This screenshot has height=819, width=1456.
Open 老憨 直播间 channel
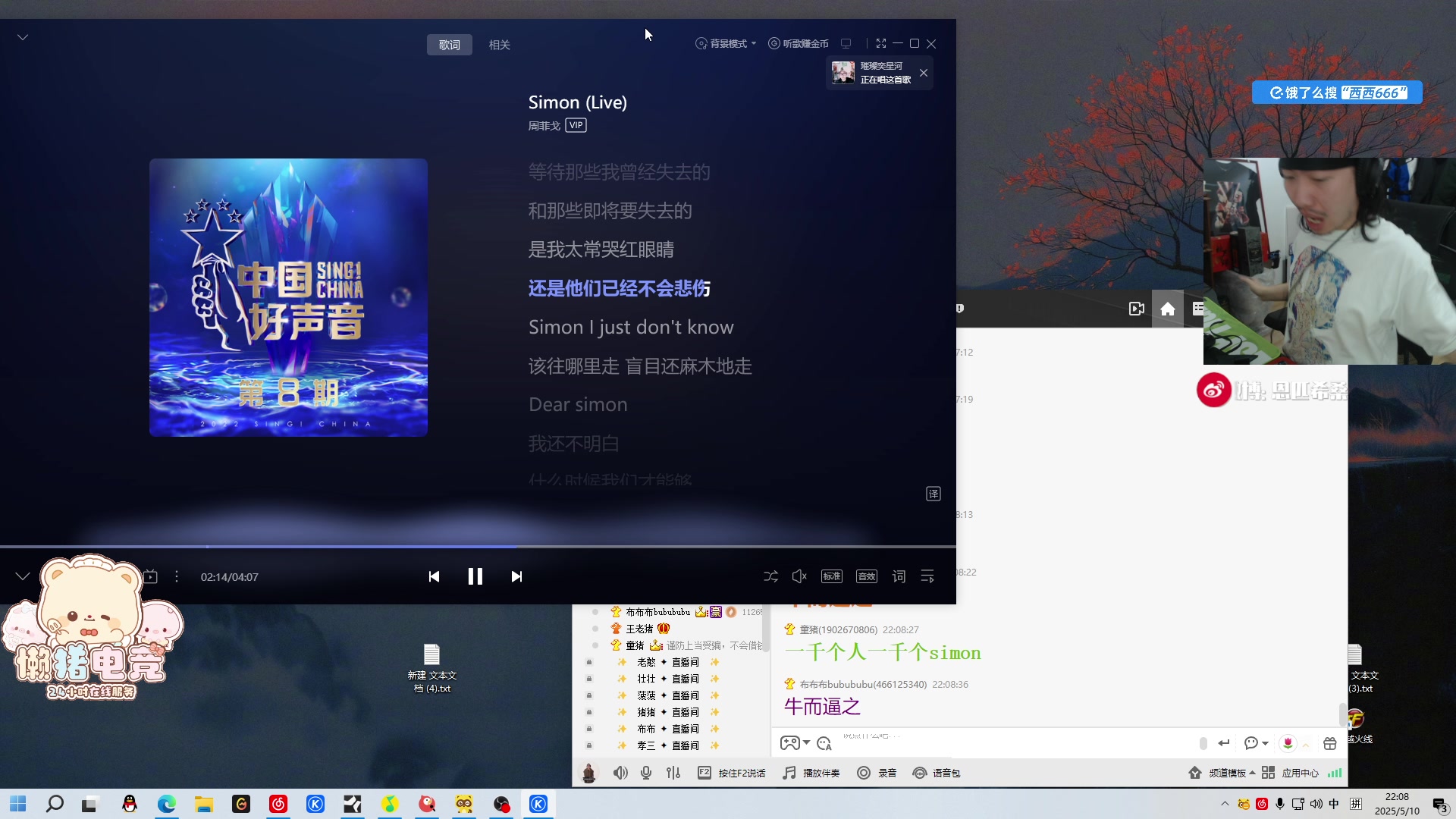pos(668,662)
